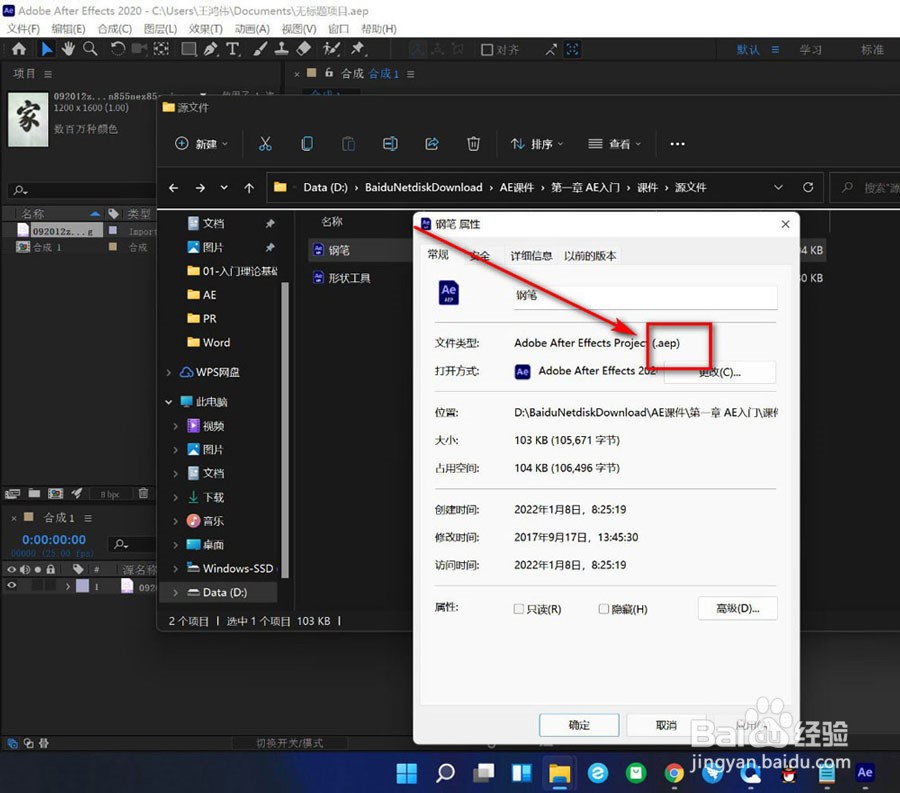Expand layer 1 twirl arrow in timeline
This screenshot has width=900, height=793.
68,586
